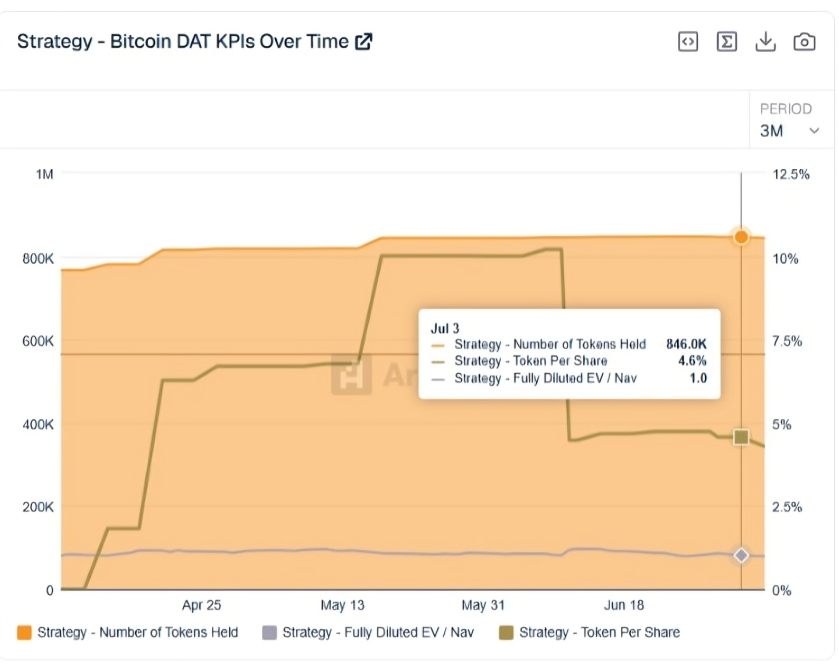
Task: Click the gray legend color swatch
Action: coord(269,633)
